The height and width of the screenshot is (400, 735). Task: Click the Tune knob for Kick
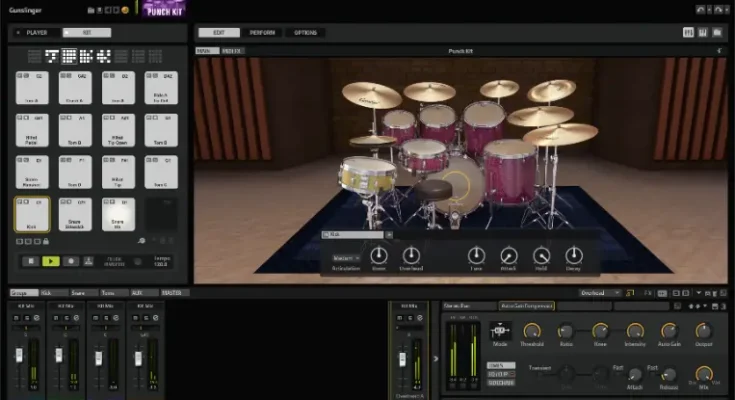477,255
